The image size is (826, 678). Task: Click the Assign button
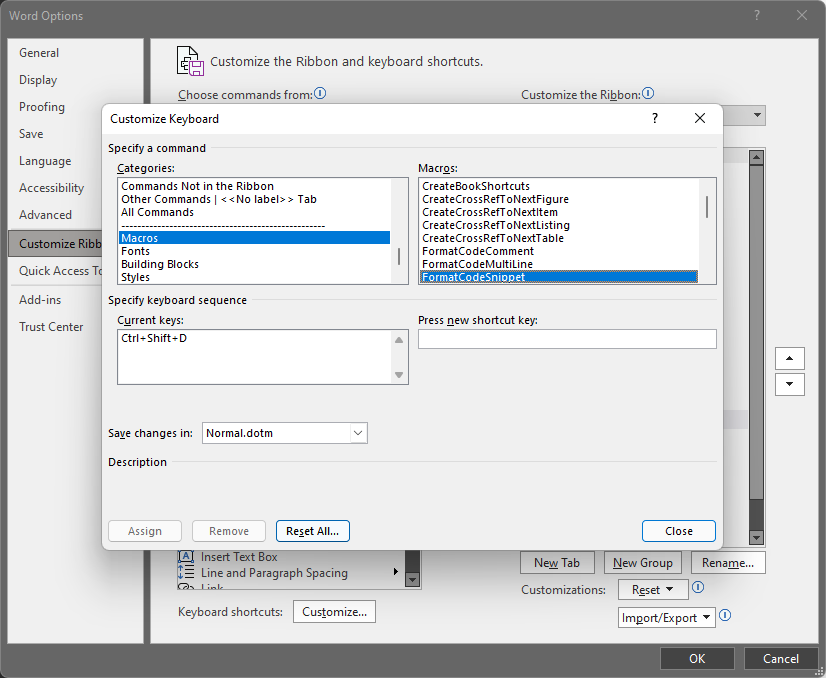coord(145,531)
